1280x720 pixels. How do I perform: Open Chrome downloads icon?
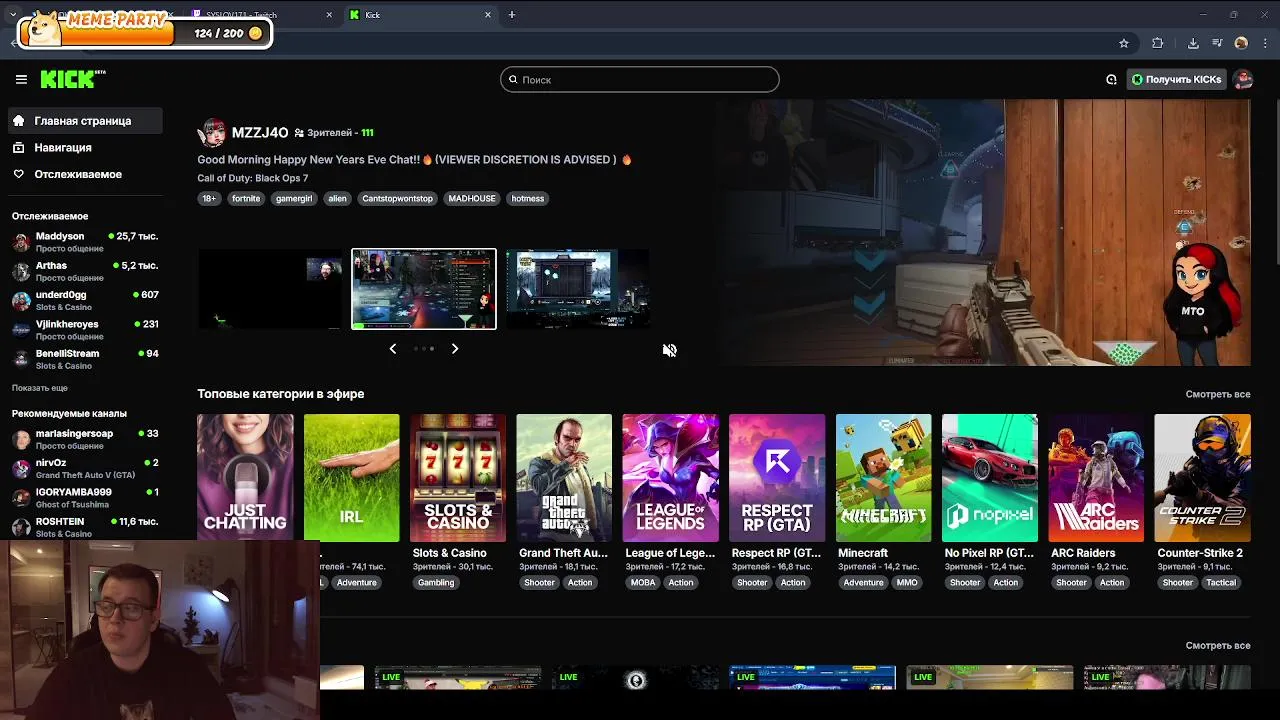(1193, 43)
